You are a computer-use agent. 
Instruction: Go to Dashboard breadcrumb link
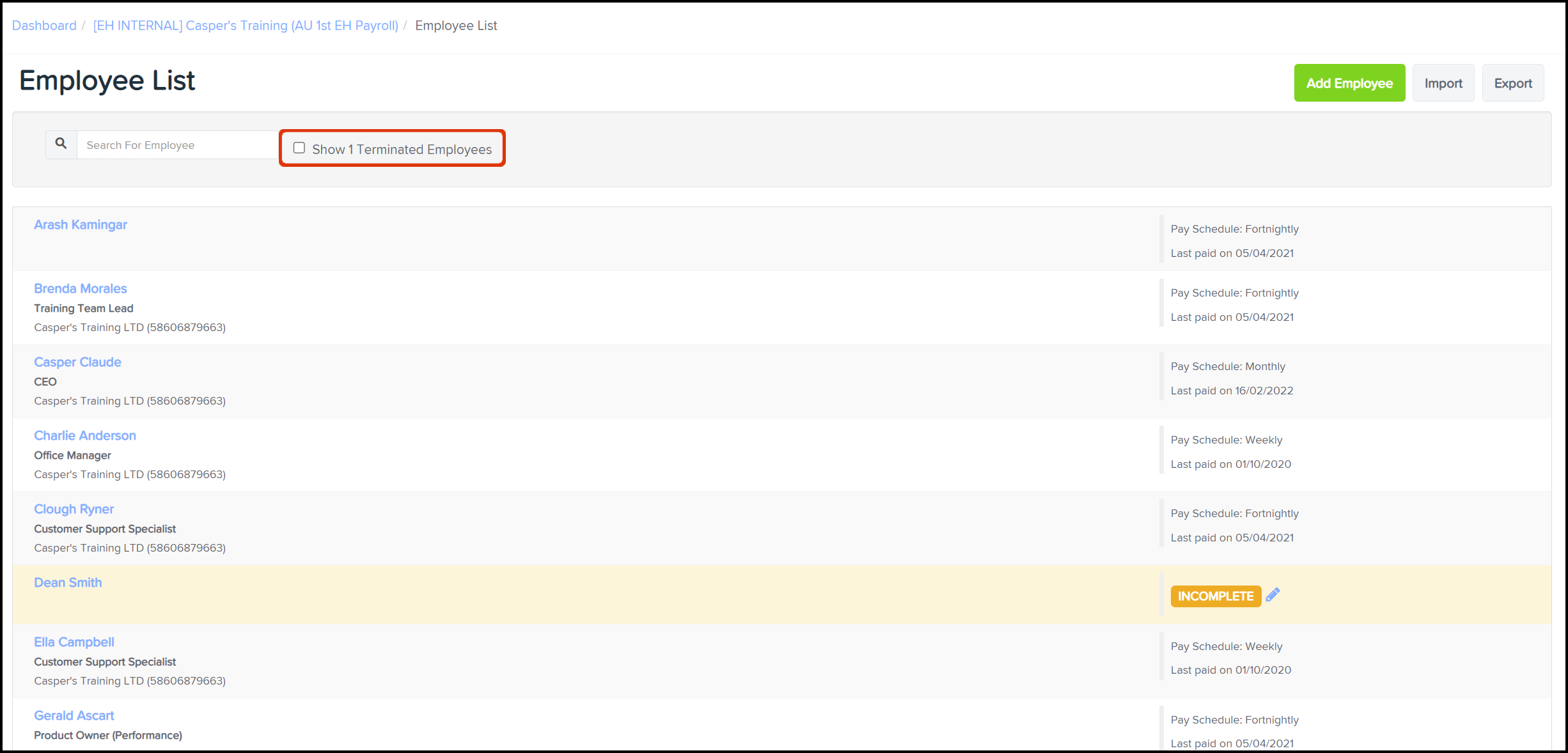(44, 26)
